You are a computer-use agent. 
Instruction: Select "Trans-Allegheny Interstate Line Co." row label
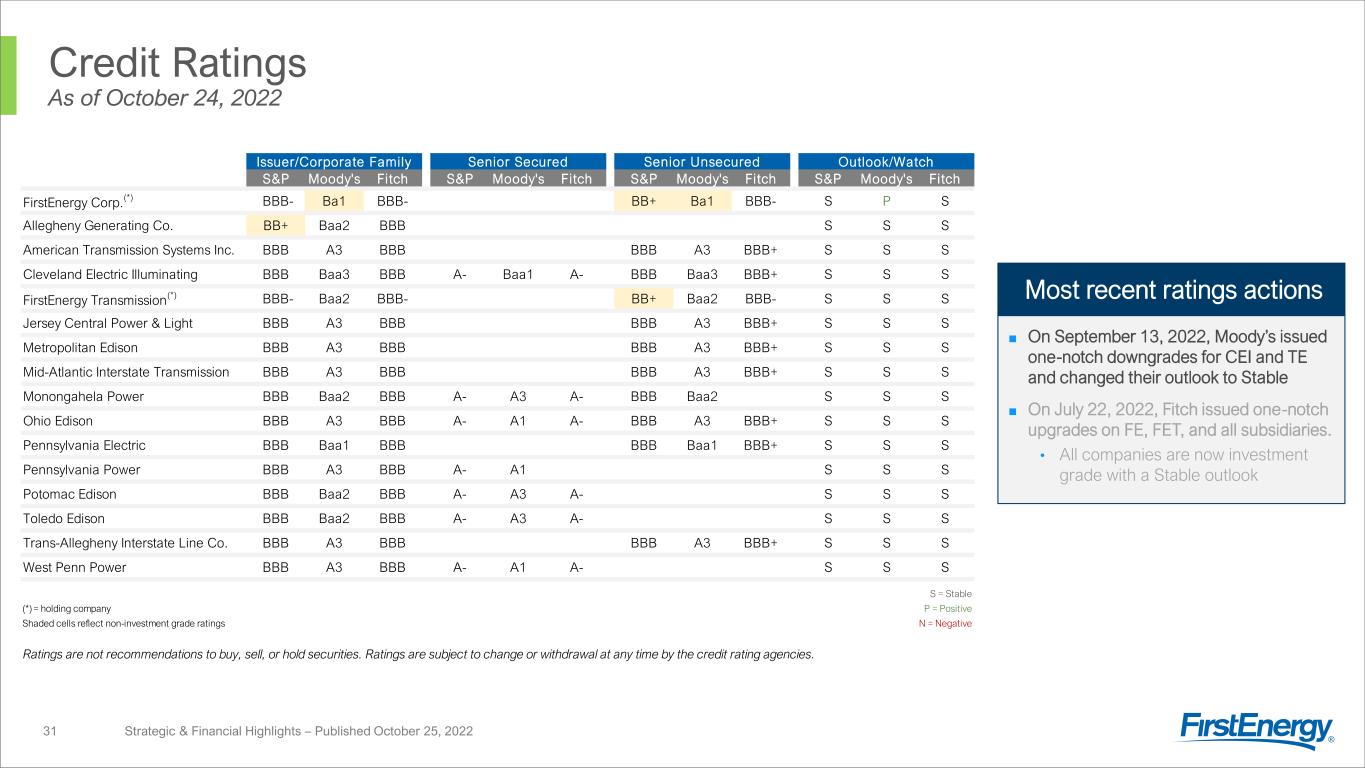click(125, 543)
